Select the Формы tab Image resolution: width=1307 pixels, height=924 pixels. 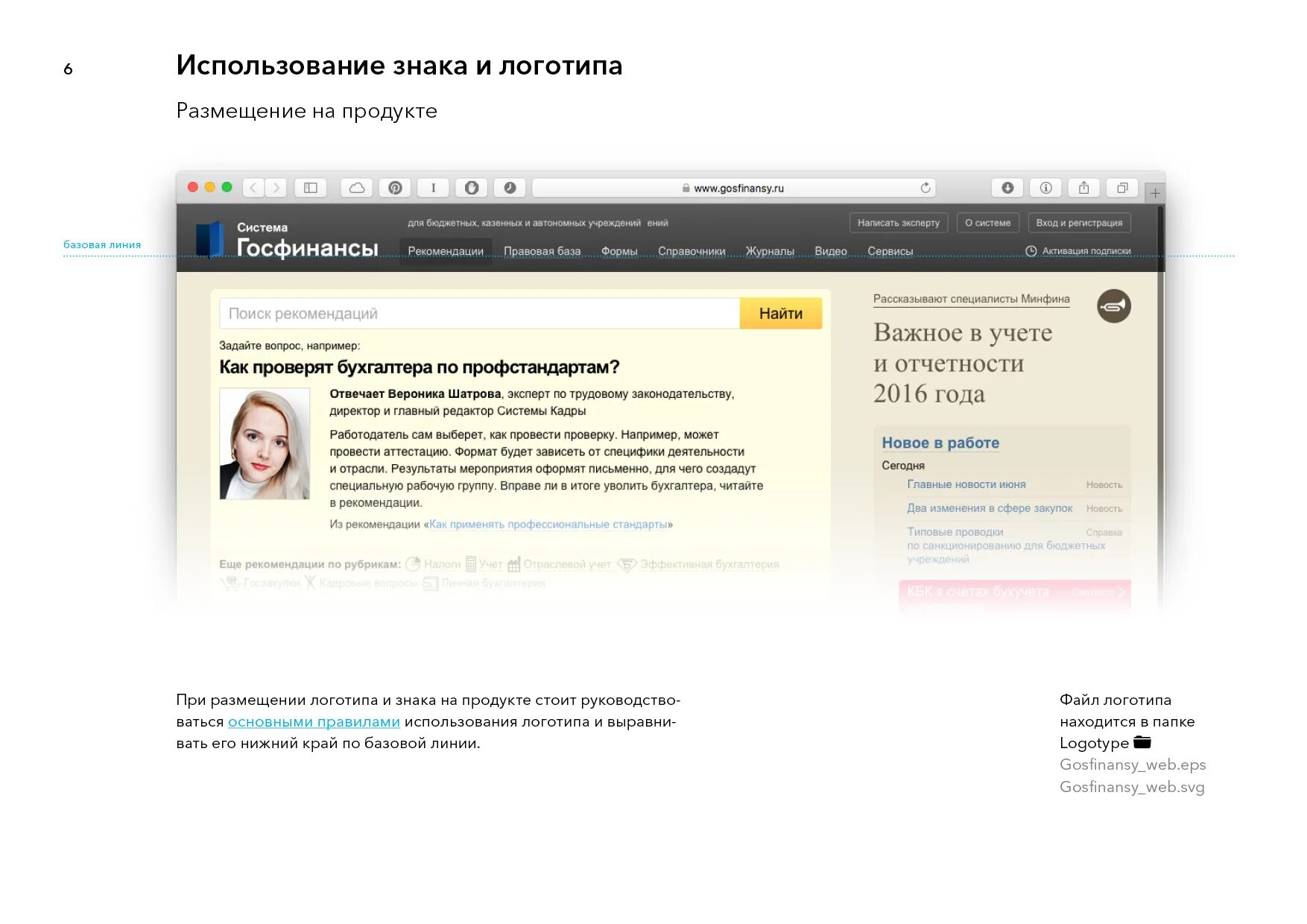[619, 251]
